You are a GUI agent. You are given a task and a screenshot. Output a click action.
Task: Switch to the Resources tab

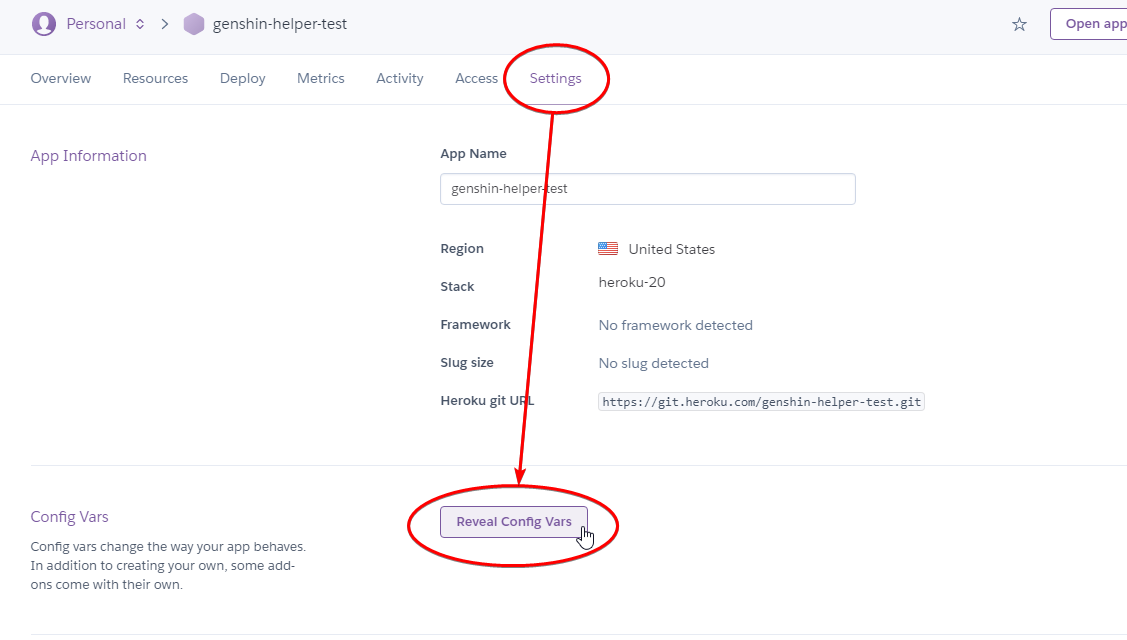(155, 78)
